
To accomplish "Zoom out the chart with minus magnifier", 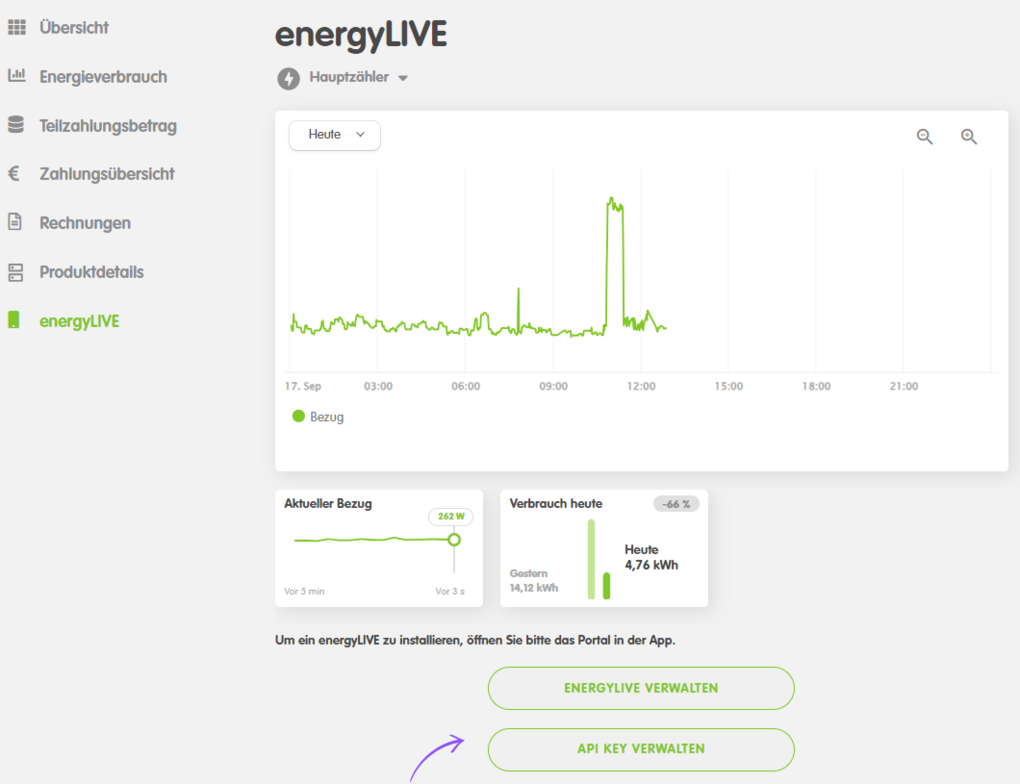I will (x=925, y=137).
